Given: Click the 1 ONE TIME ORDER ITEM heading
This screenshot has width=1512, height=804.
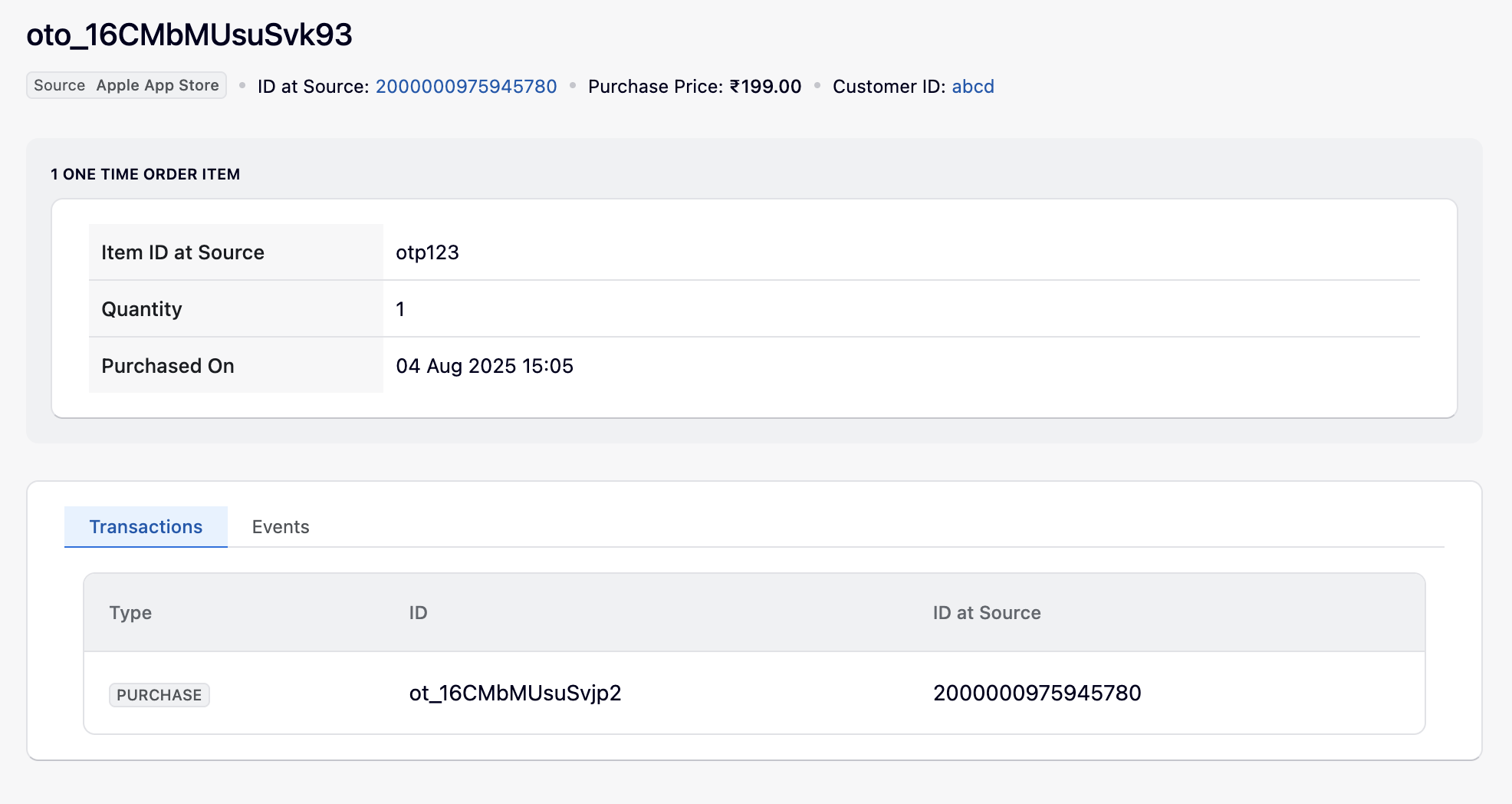Looking at the screenshot, I should click(145, 174).
